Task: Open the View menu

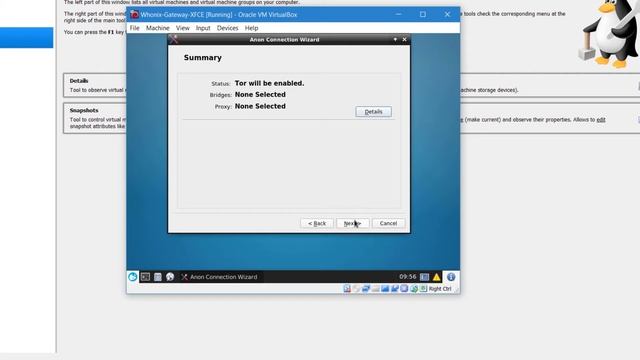Action: 182,28
